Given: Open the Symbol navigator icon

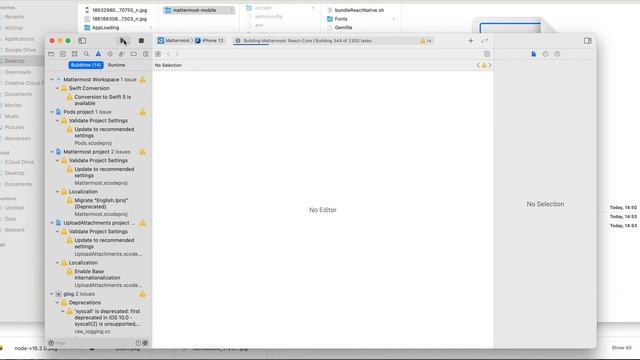Looking at the screenshot, I should (75, 54).
